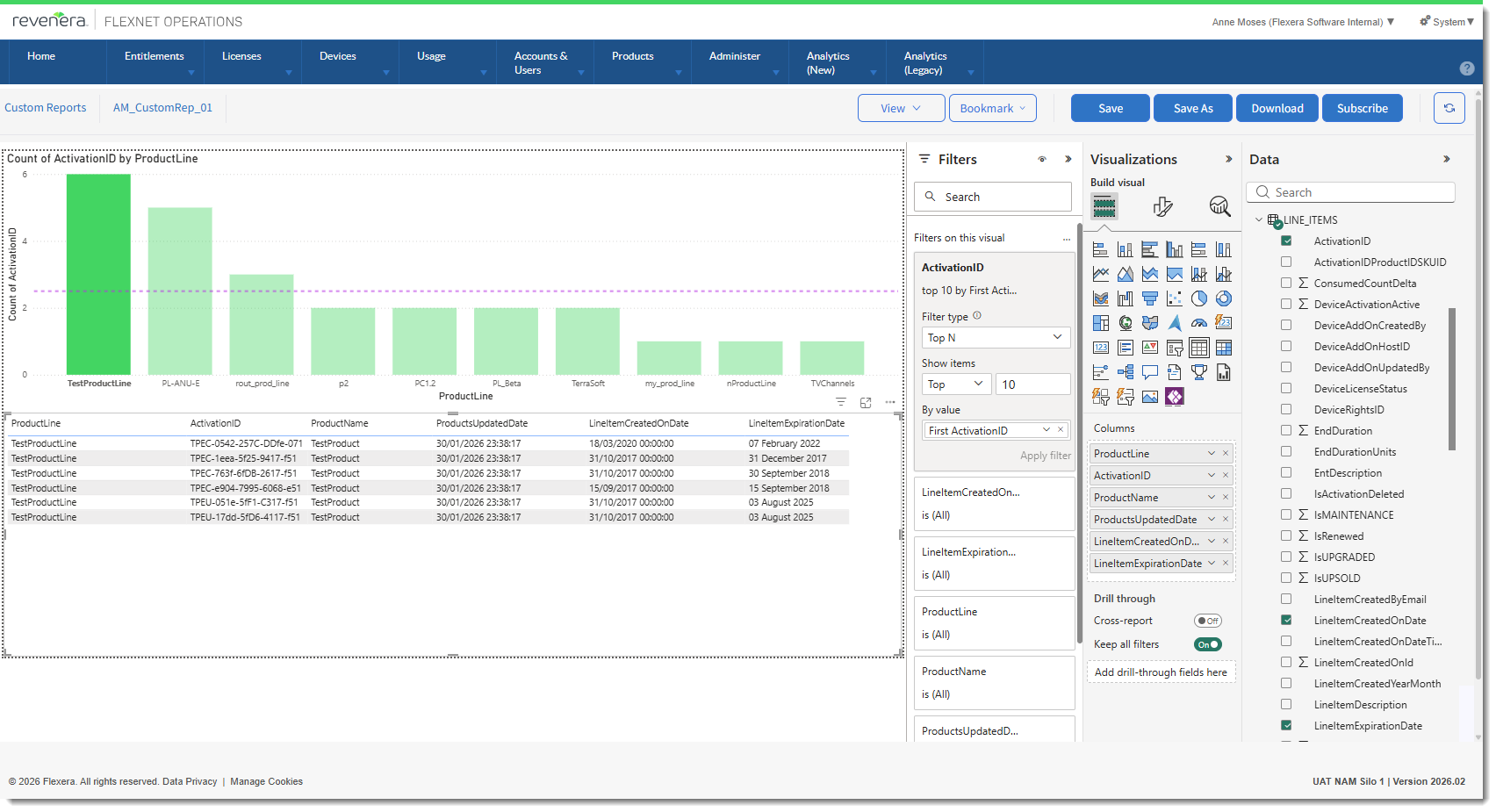Open the Entitlements menu
This screenshot has width=1496, height=812.
[155, 56]
